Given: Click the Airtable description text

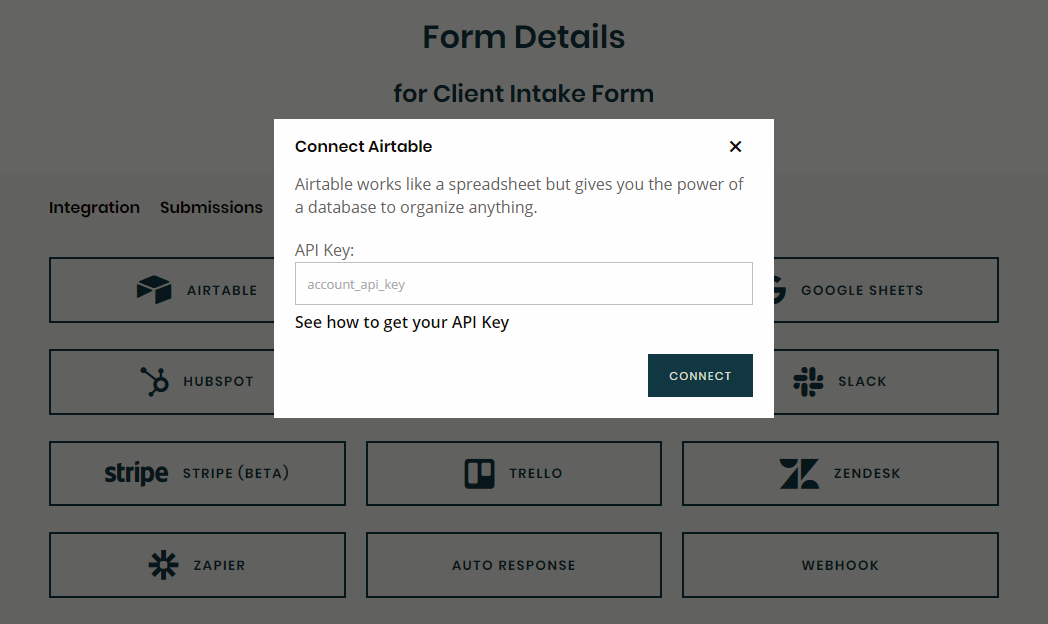Looking at the screenshot, I should click(x=518, y=196).
